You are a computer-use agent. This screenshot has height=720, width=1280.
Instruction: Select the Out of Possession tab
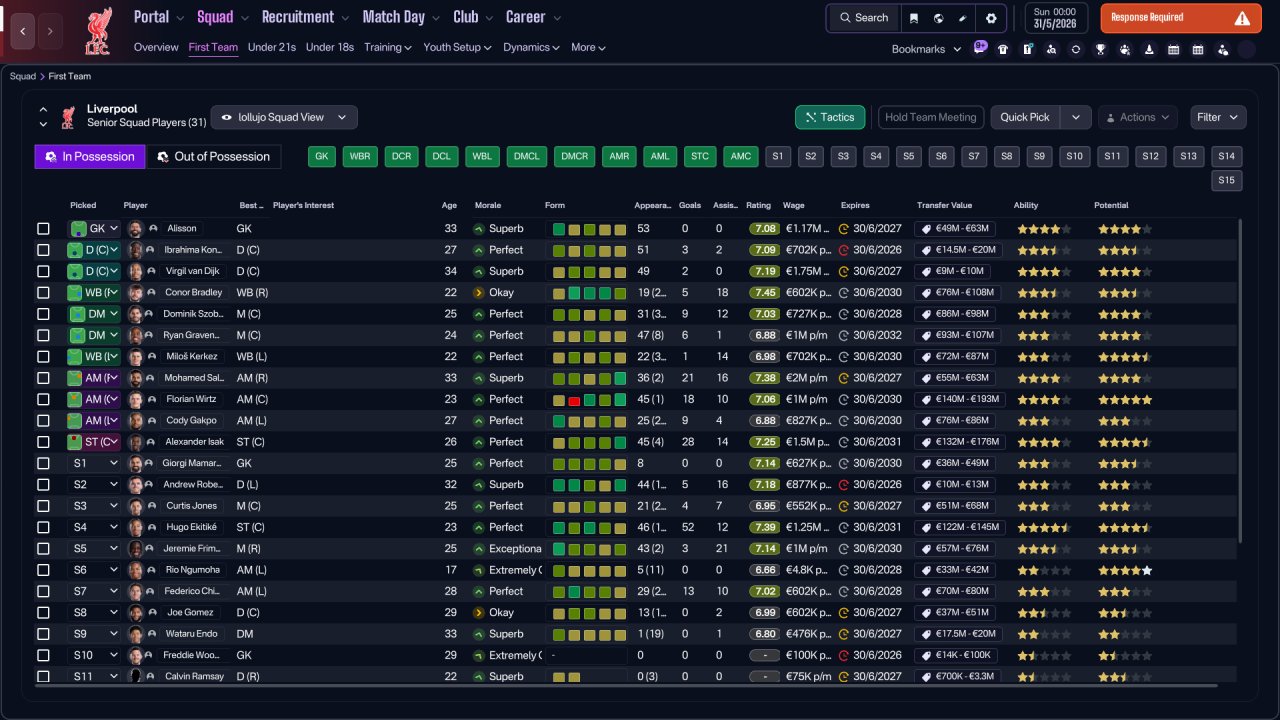[214, 157]
